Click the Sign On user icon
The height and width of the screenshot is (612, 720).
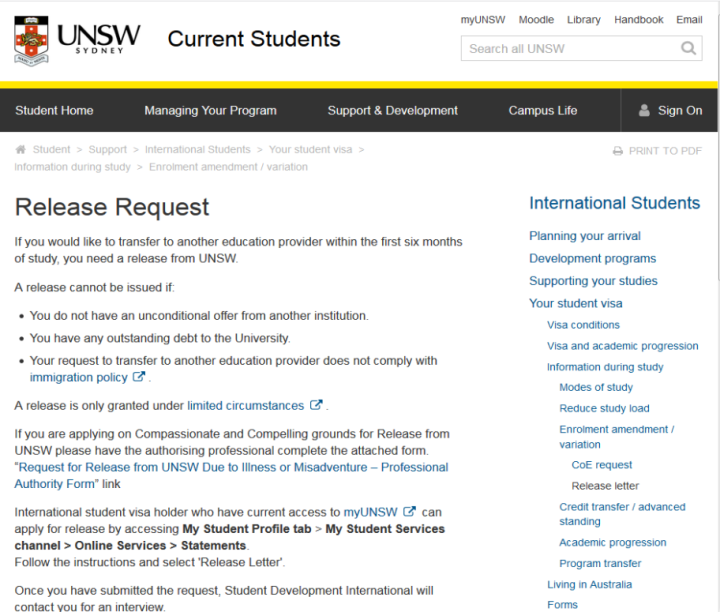(644, 110)
